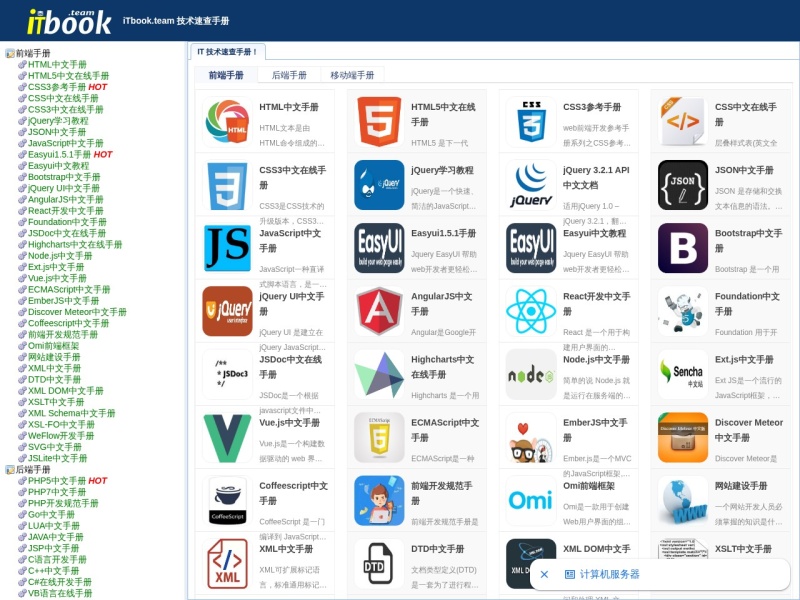Click the Easyui1.5.1手册 EasyUI icon

click(x=379, y=248)
